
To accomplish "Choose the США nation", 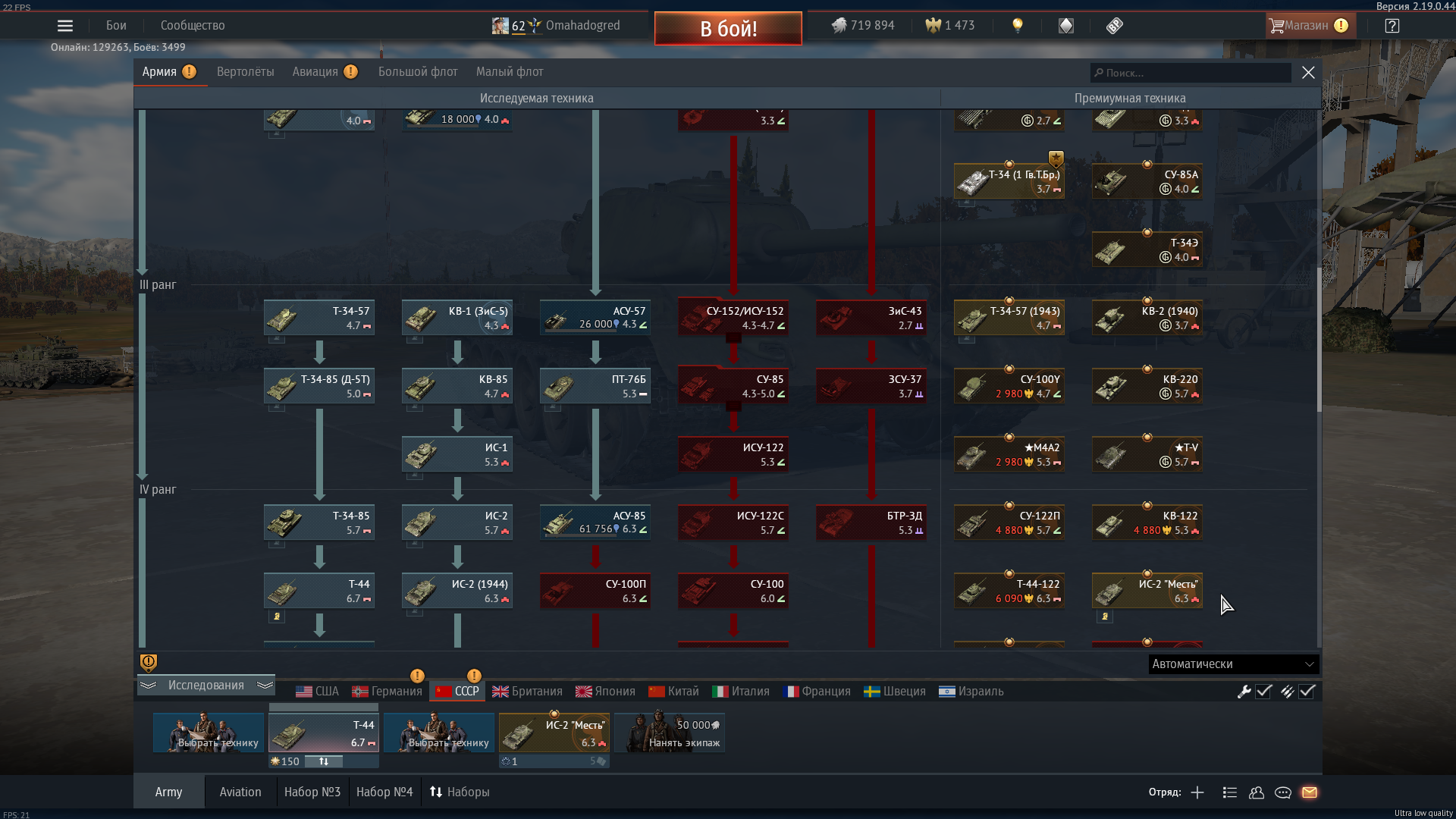I will pyautogui.click(x=317, y=692).
